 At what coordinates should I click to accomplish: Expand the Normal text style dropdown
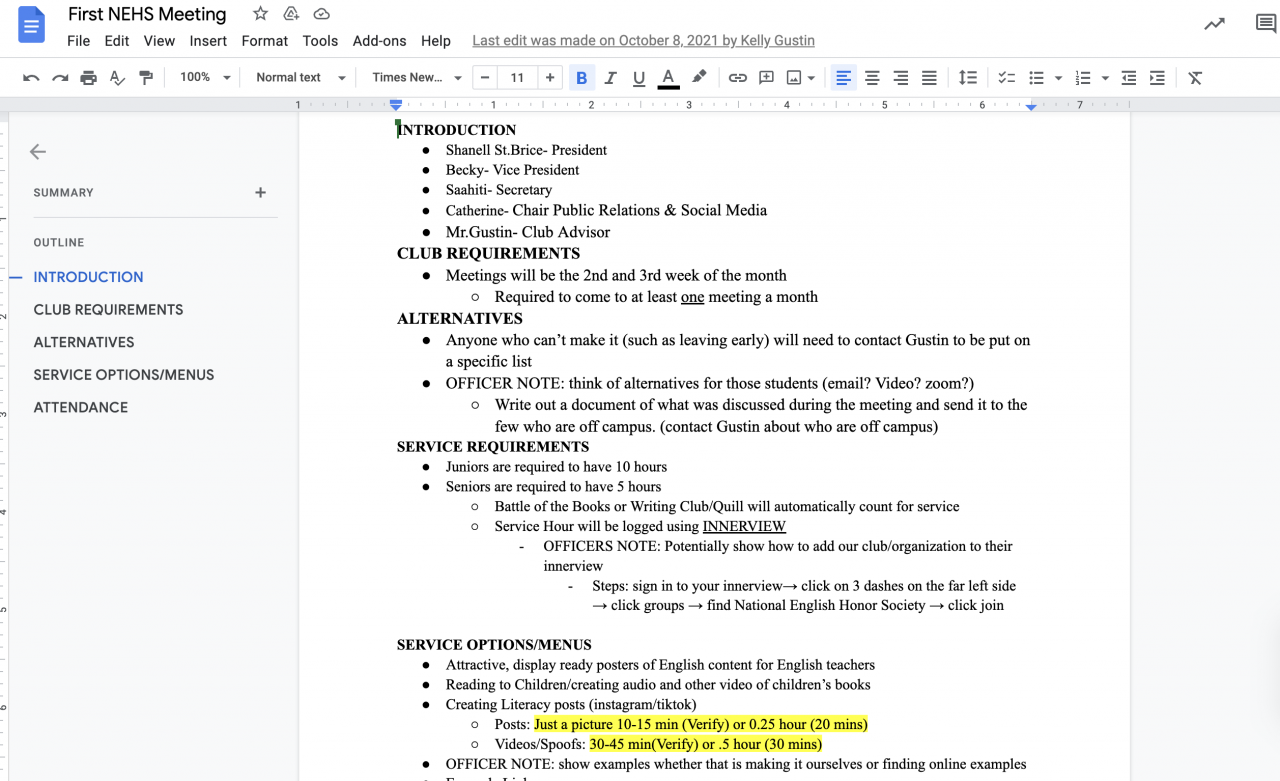point(300,78)
